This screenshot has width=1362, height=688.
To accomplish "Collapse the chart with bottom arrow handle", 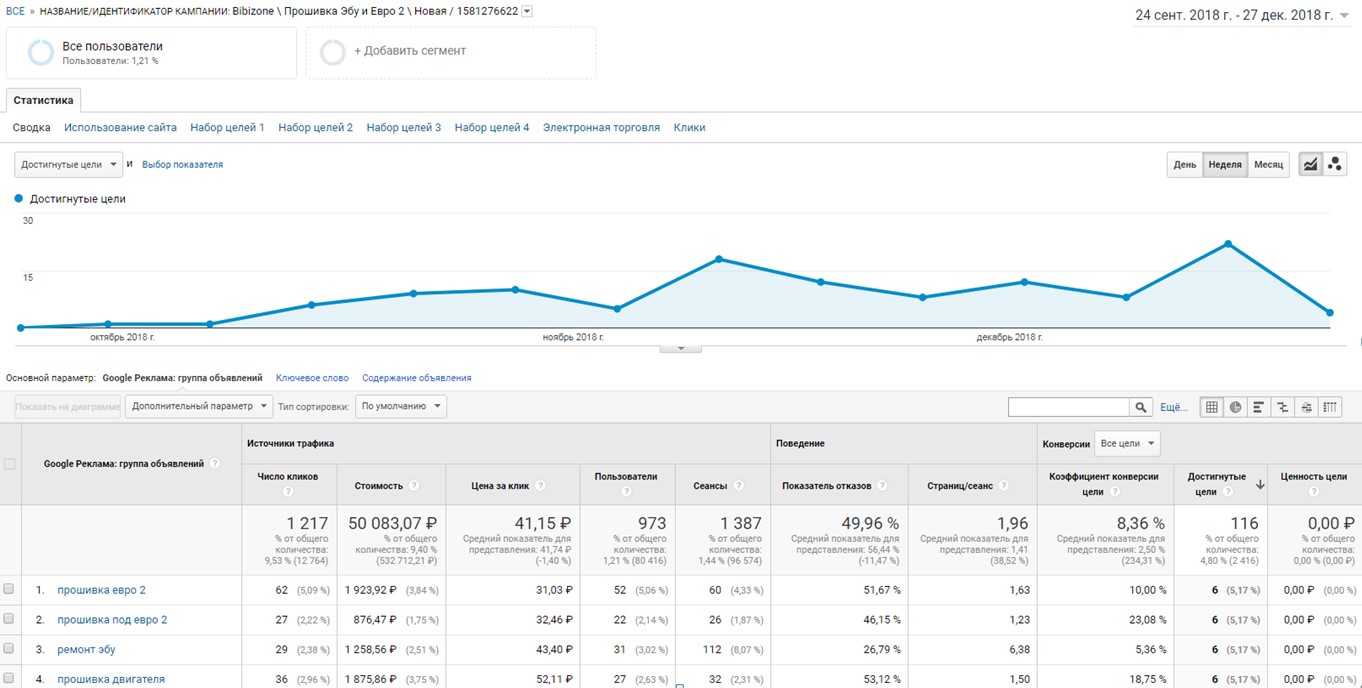I will point(681,348).
